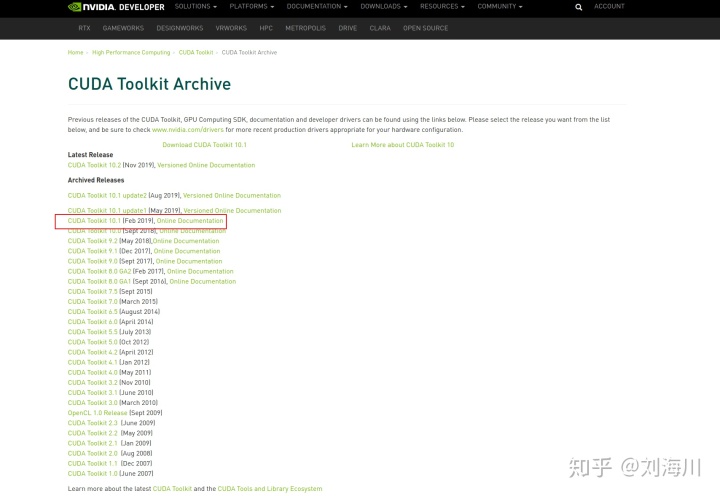Open CUDA Toolkit 3.2 link

tap(92, 383)
